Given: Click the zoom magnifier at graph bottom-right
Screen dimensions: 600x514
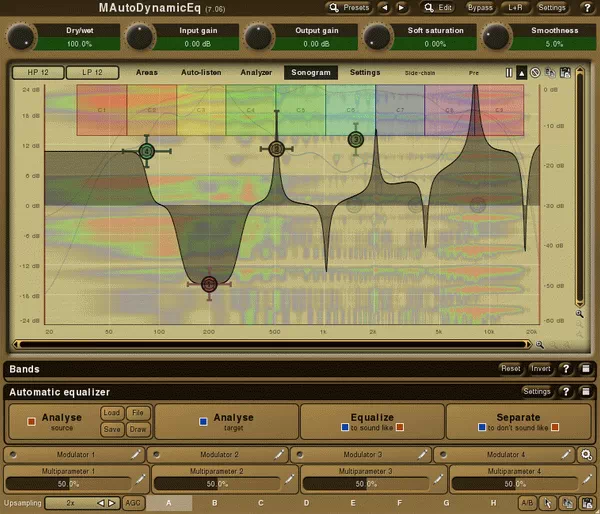Looking at the screenshot, I should (x=579, y=314).
